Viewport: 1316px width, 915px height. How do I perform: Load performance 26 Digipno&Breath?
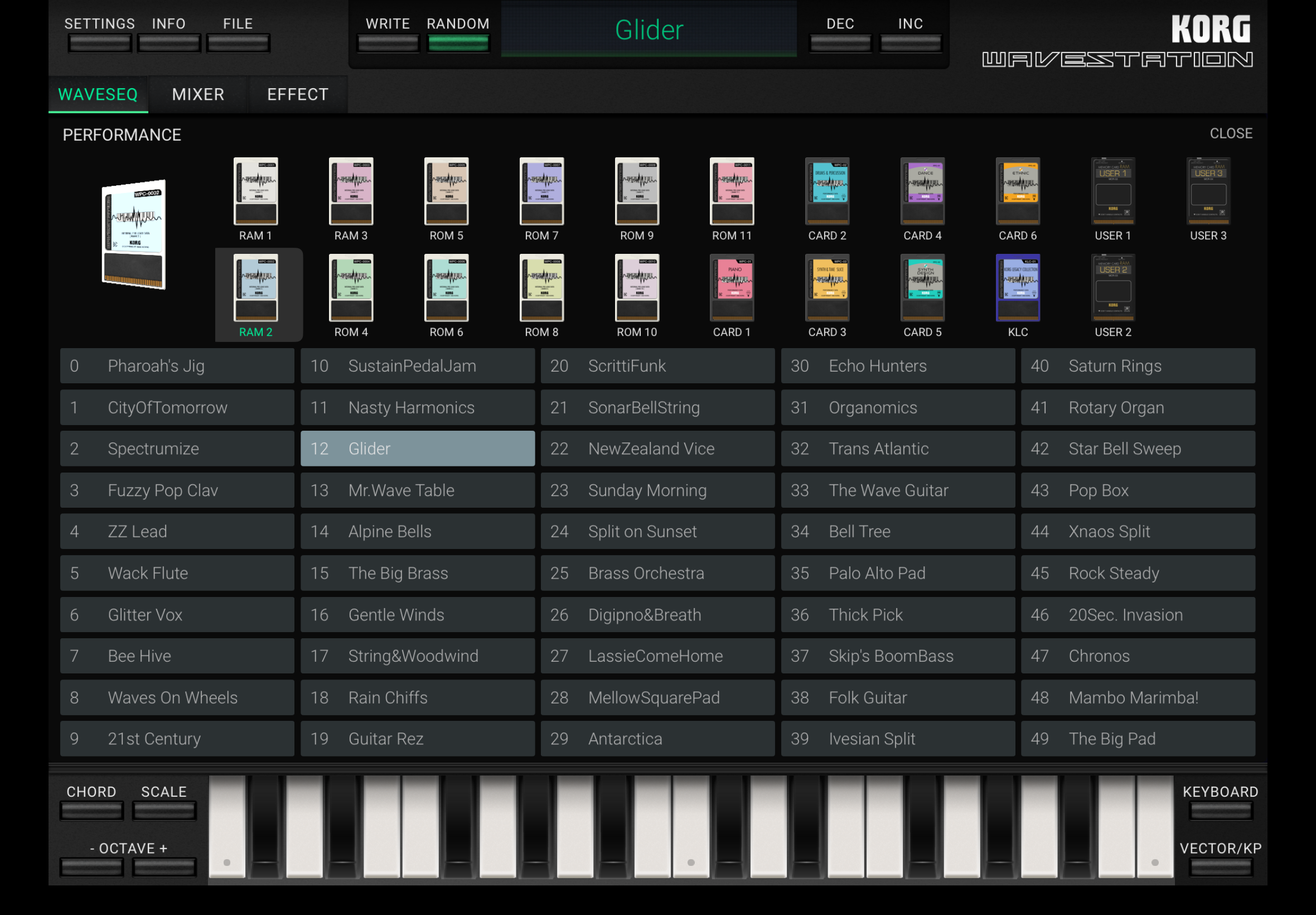coord(657,615)
